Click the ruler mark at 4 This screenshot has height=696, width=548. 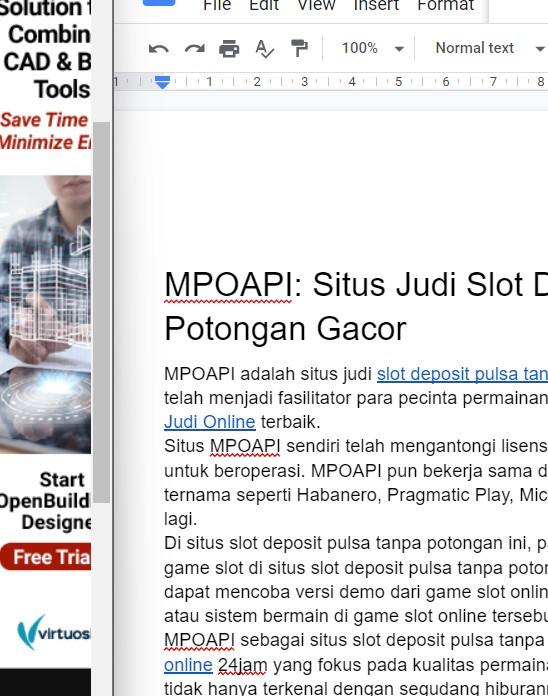(x=352, y=82)
